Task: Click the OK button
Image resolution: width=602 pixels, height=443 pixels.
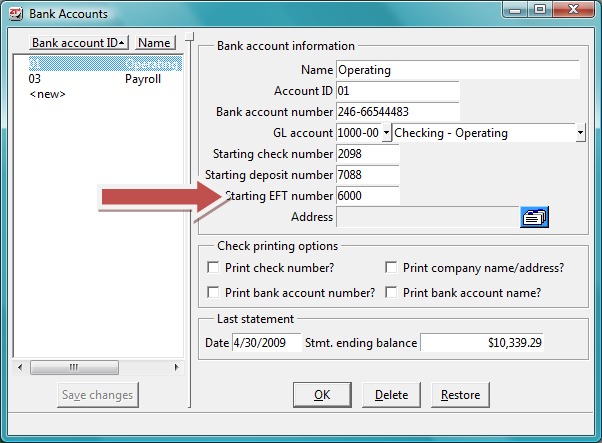Action: (322, 395)
